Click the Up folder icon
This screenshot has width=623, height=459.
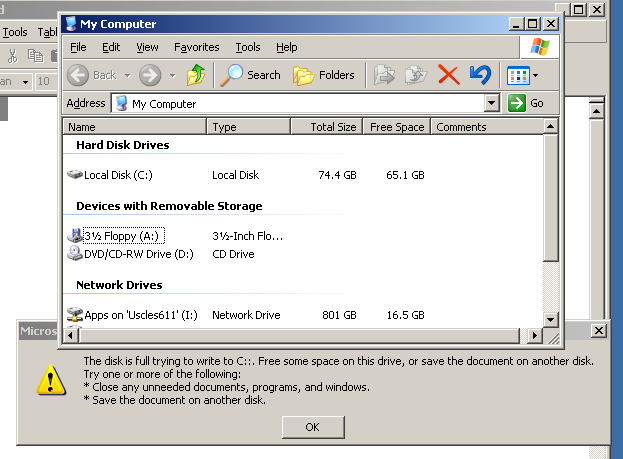pyautogui.click(x=197, y=75)
